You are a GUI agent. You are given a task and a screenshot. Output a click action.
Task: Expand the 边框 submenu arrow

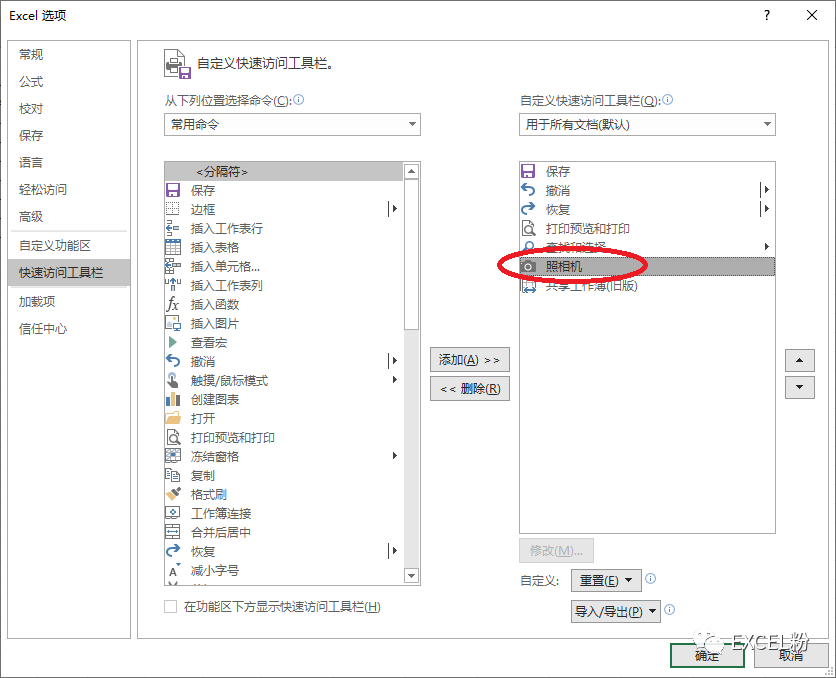coord(394,209)
